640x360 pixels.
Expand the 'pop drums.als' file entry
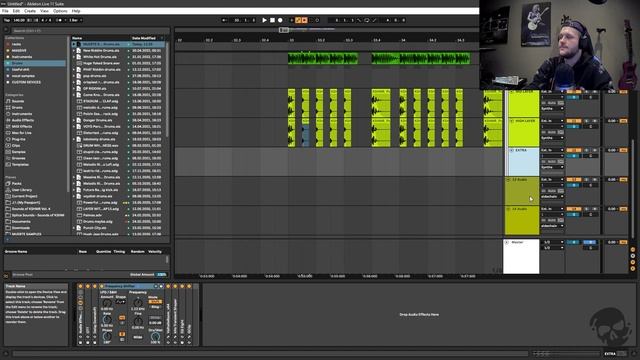[x=74, y=76]
